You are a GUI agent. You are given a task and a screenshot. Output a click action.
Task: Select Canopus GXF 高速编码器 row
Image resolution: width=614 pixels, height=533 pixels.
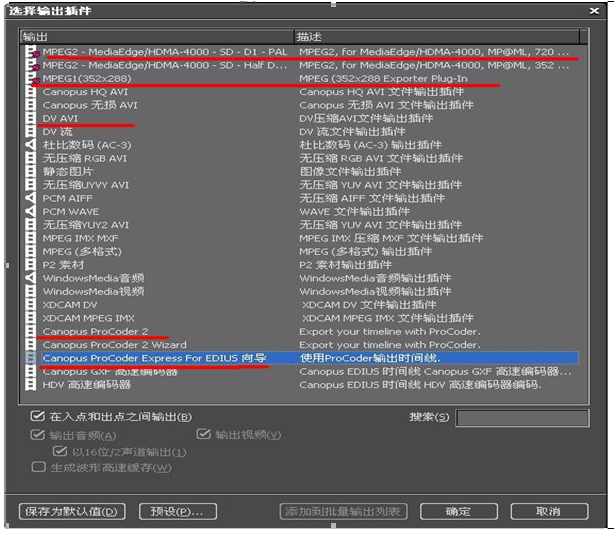pyautogui.click(x=302, y=372)
